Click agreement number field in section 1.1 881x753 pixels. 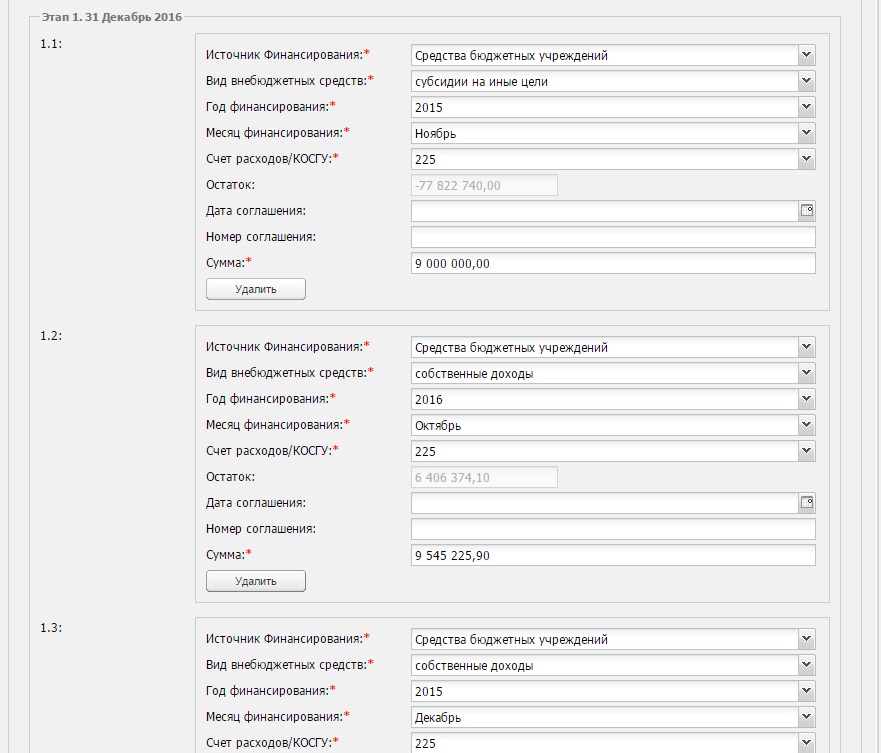click(x=613, y=237)
